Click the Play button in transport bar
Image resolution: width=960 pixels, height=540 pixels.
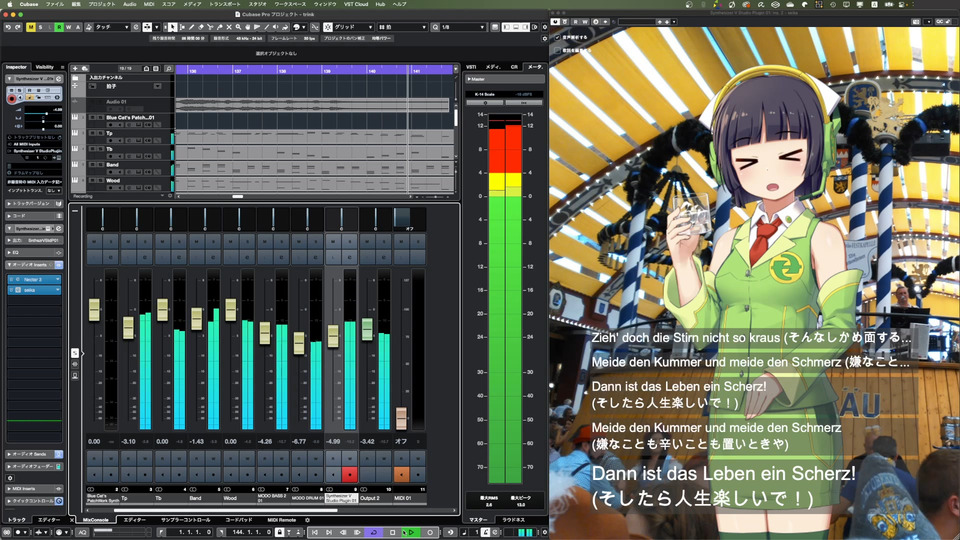tap(411, 533)
